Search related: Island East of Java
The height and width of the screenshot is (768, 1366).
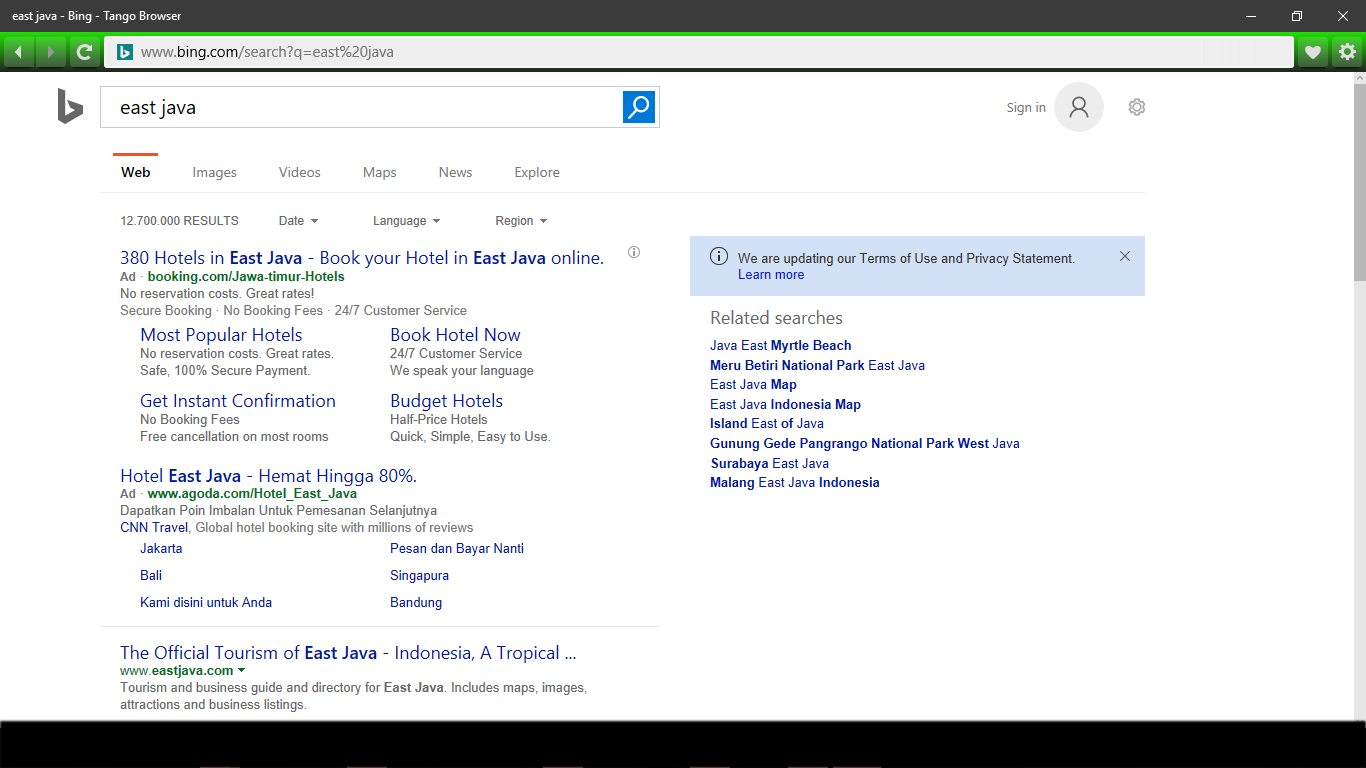(767, 424)
